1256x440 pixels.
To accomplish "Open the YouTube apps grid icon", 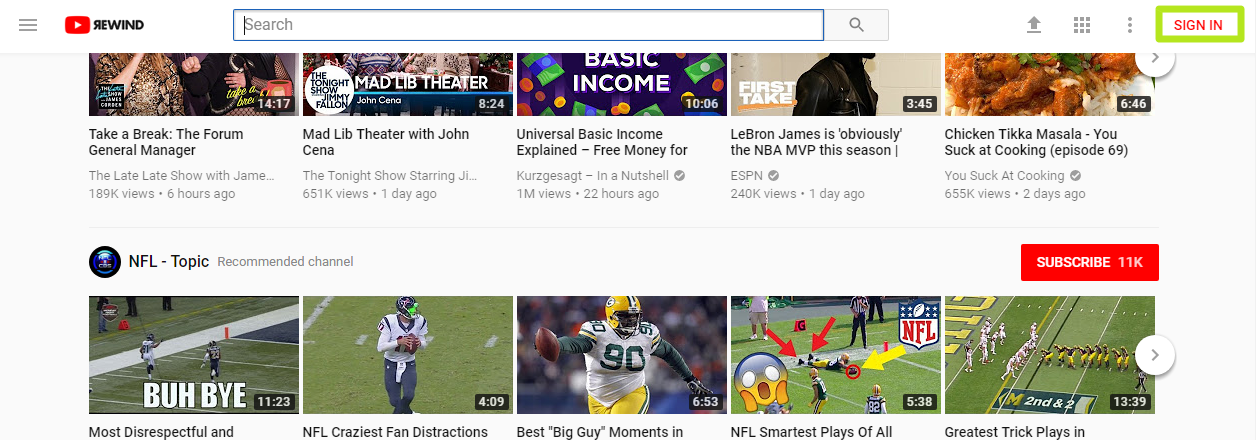I will pyautogui.click(x=1081, y=25).
